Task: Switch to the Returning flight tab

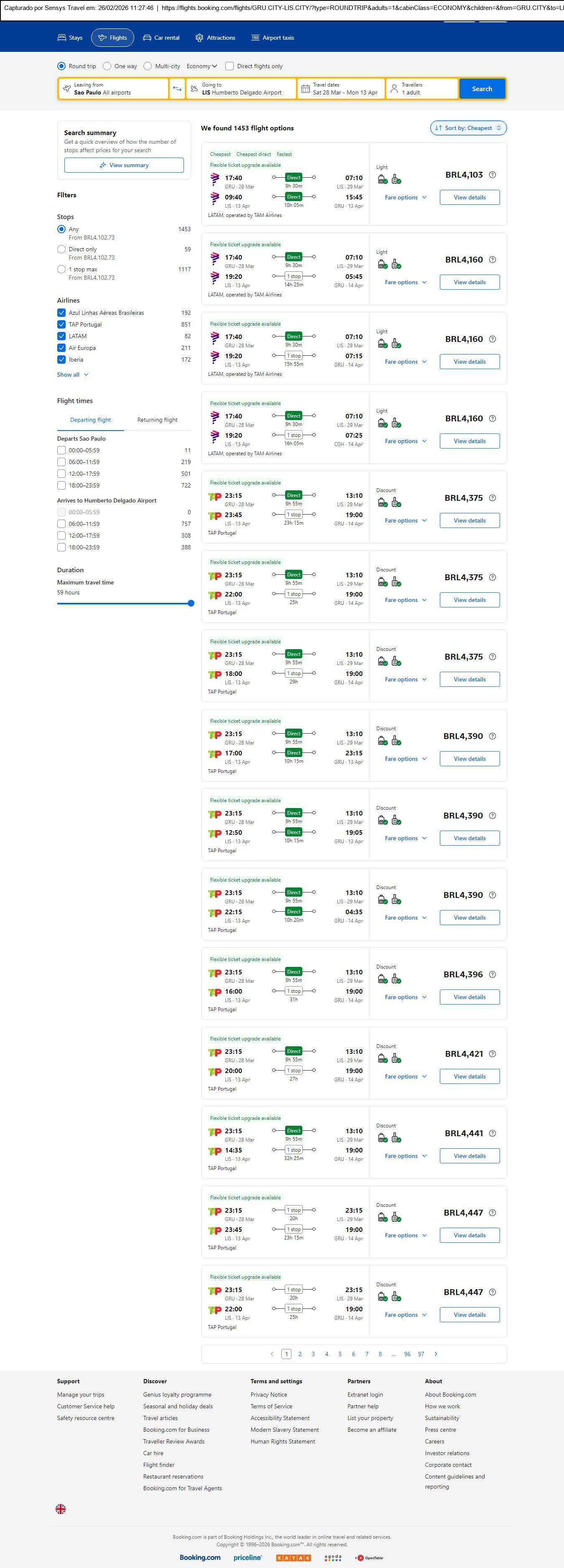Action: pyautogui.click(x=157, y=420)
